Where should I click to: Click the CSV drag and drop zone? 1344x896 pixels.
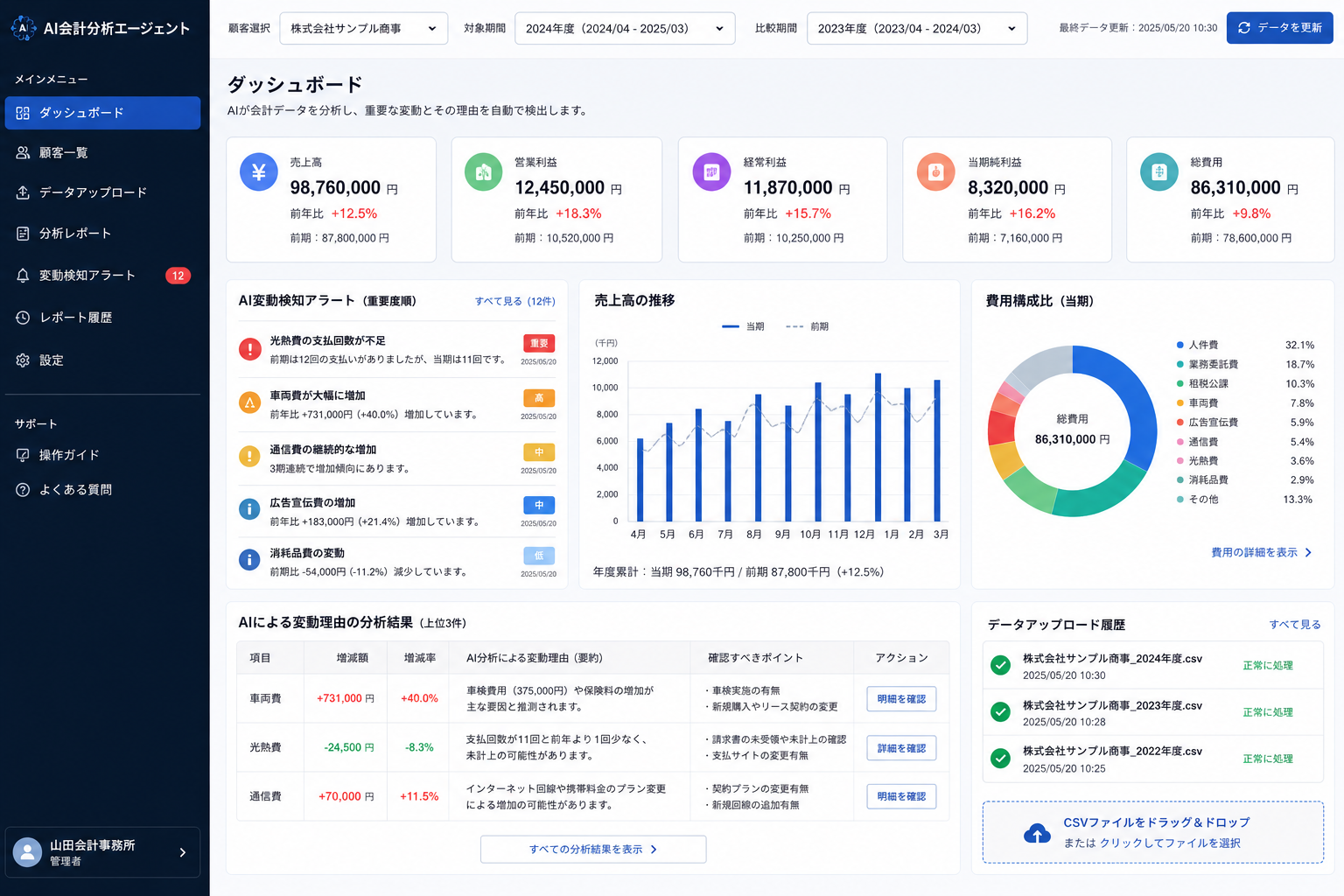pyautogui.click(x=1153, y=833)
